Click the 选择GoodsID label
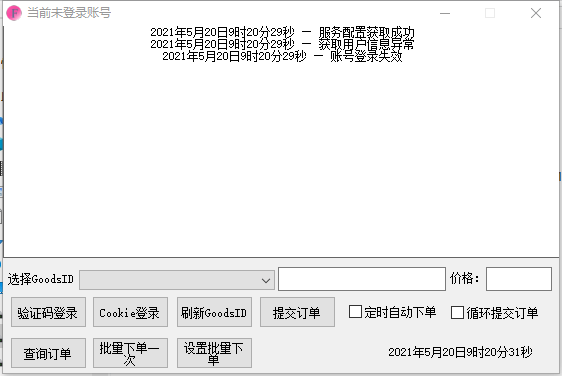 pos(41,279)
